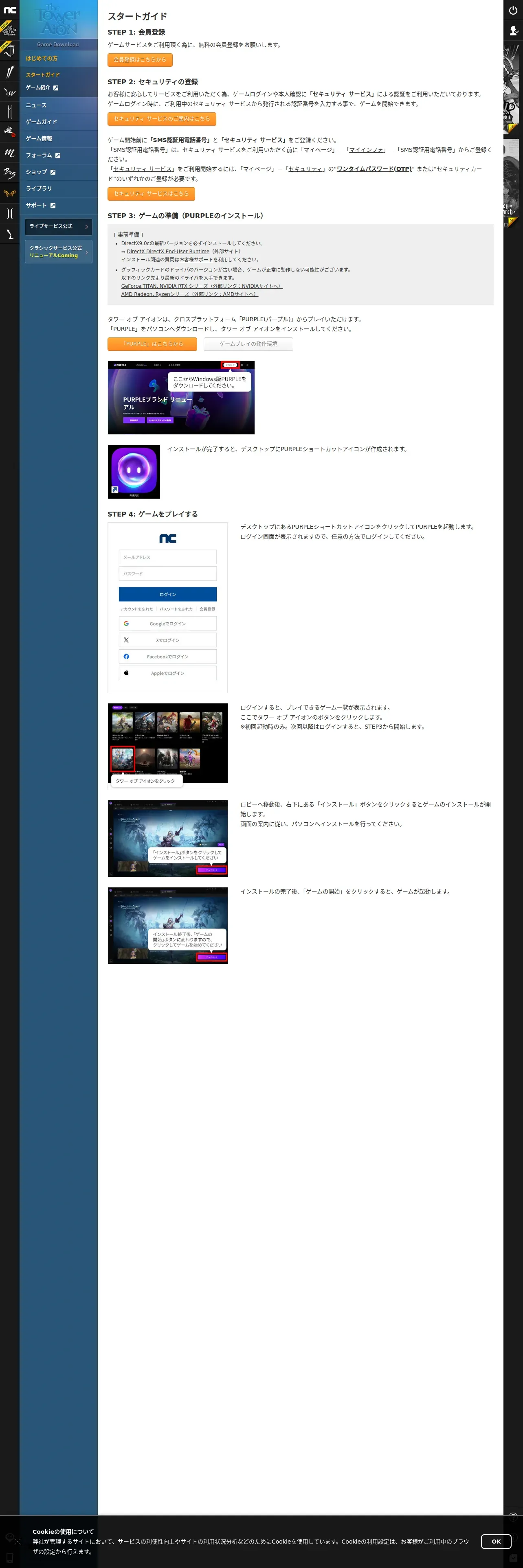
Task: Click the external-link icon beside フォーラム
Action: [x=58, y=156]
